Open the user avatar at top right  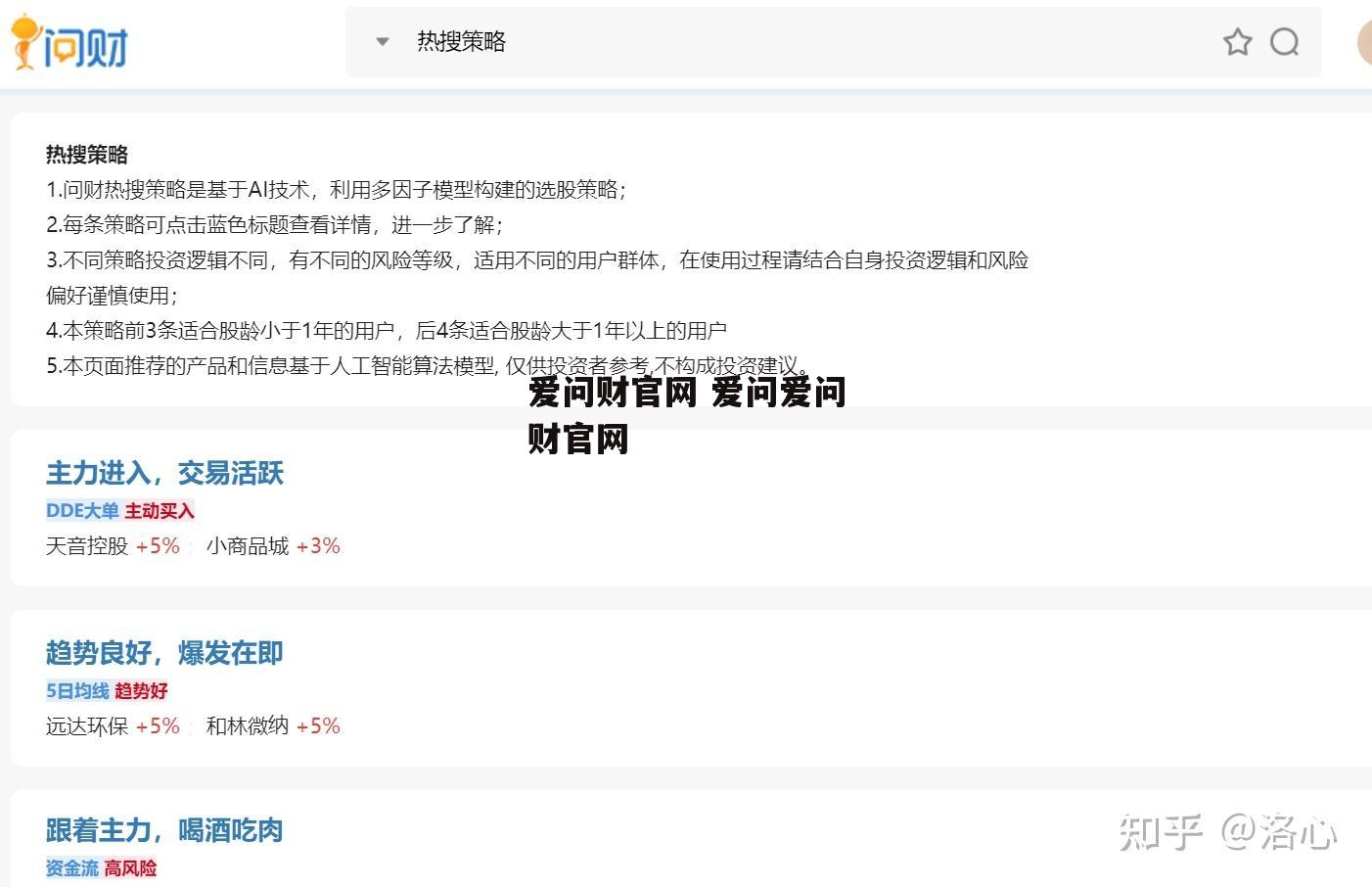[x=1364, y=42]
